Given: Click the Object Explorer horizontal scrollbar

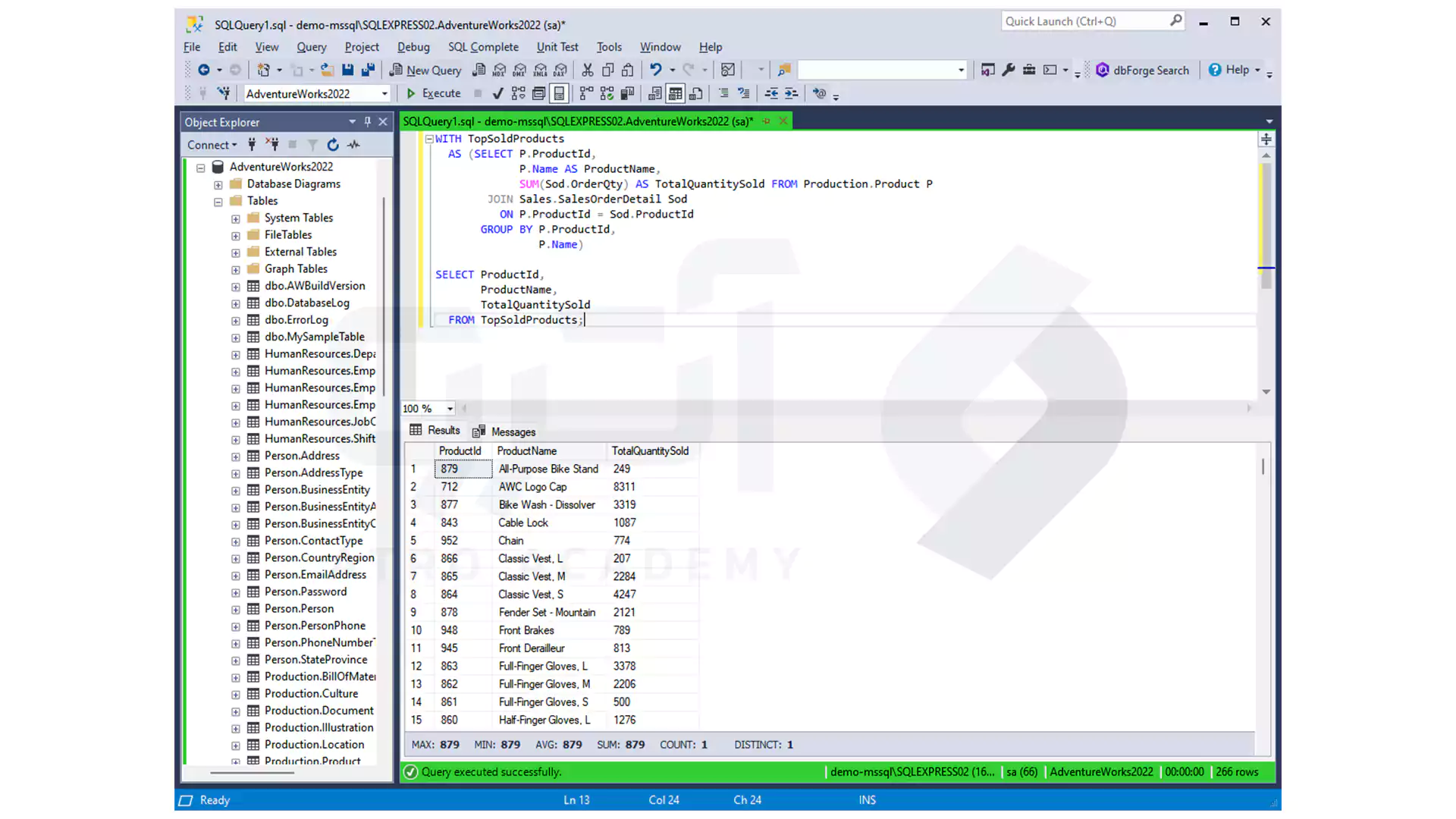Looking at the screenshot, I should (252, 773).
